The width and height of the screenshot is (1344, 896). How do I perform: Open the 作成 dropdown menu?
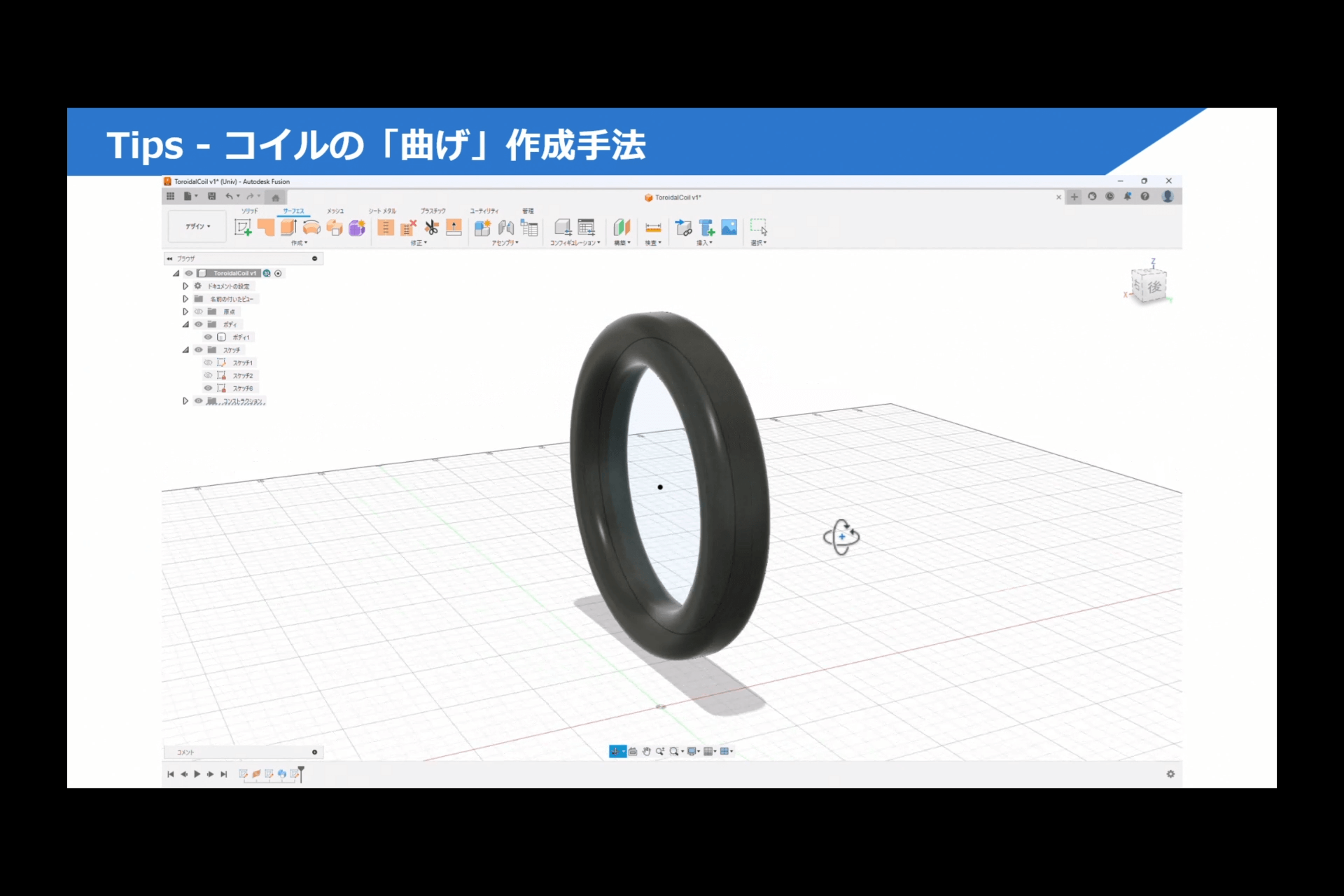pos(299,243)
